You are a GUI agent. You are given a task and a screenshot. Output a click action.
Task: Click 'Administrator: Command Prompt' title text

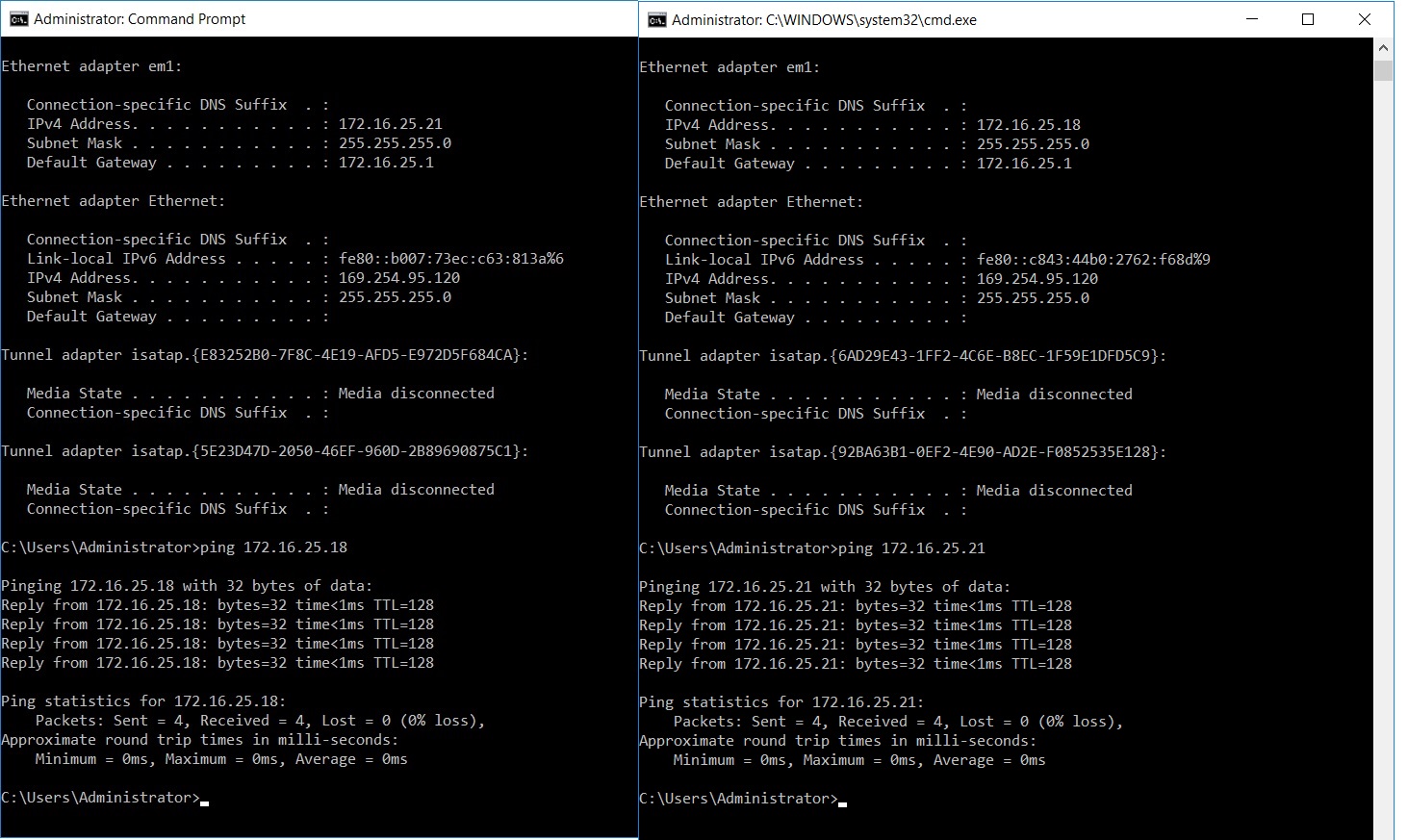[140, 19]
